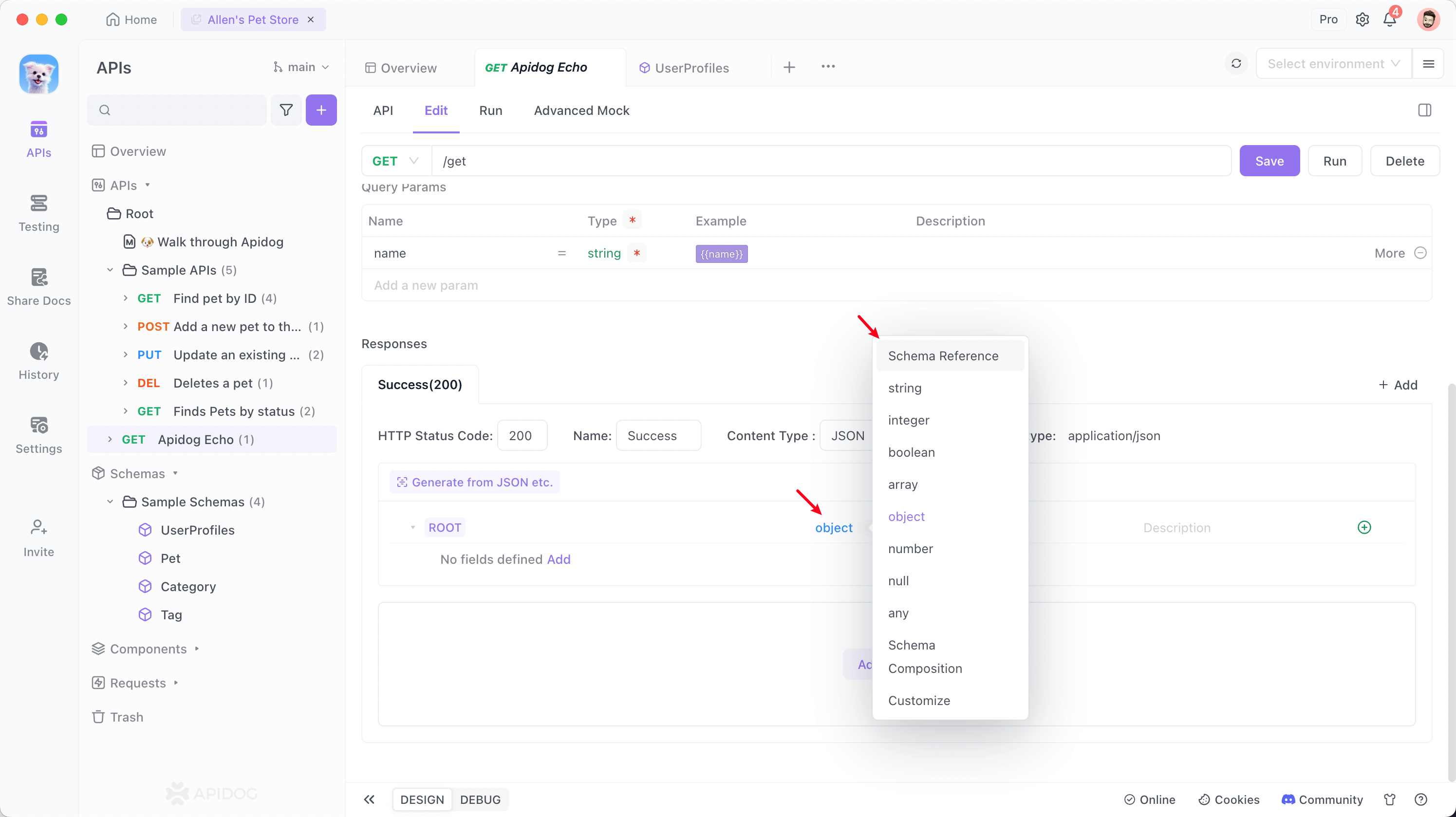Switch to DEBUG mode
1456x817 pixels.
tap(480, 799)
